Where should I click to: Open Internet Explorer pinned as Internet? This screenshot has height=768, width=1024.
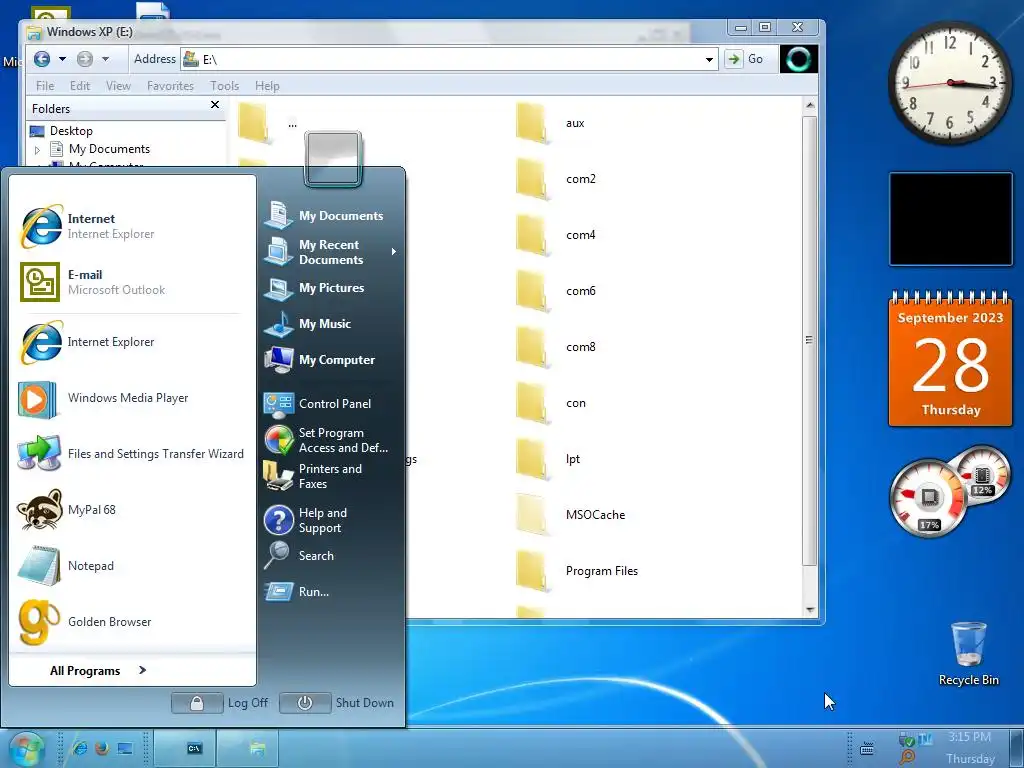coord(131,226)
